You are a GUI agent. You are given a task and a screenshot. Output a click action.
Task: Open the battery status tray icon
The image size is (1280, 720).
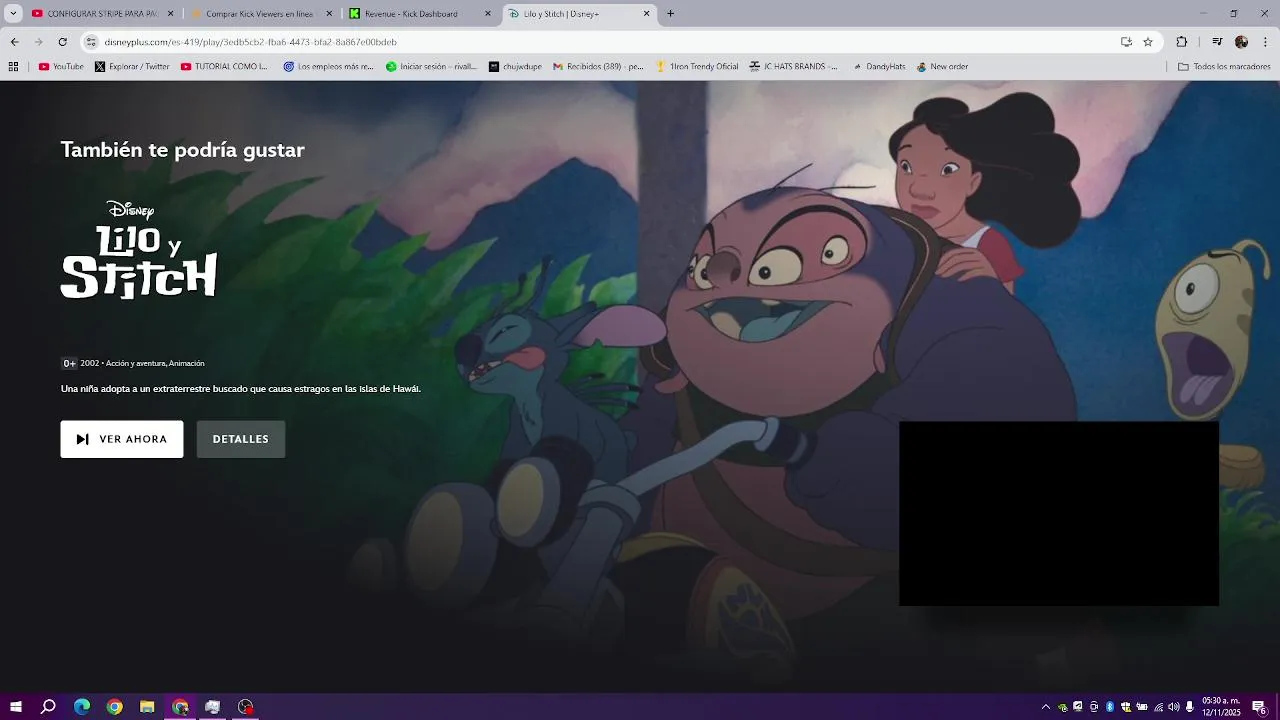point(1142,707)
